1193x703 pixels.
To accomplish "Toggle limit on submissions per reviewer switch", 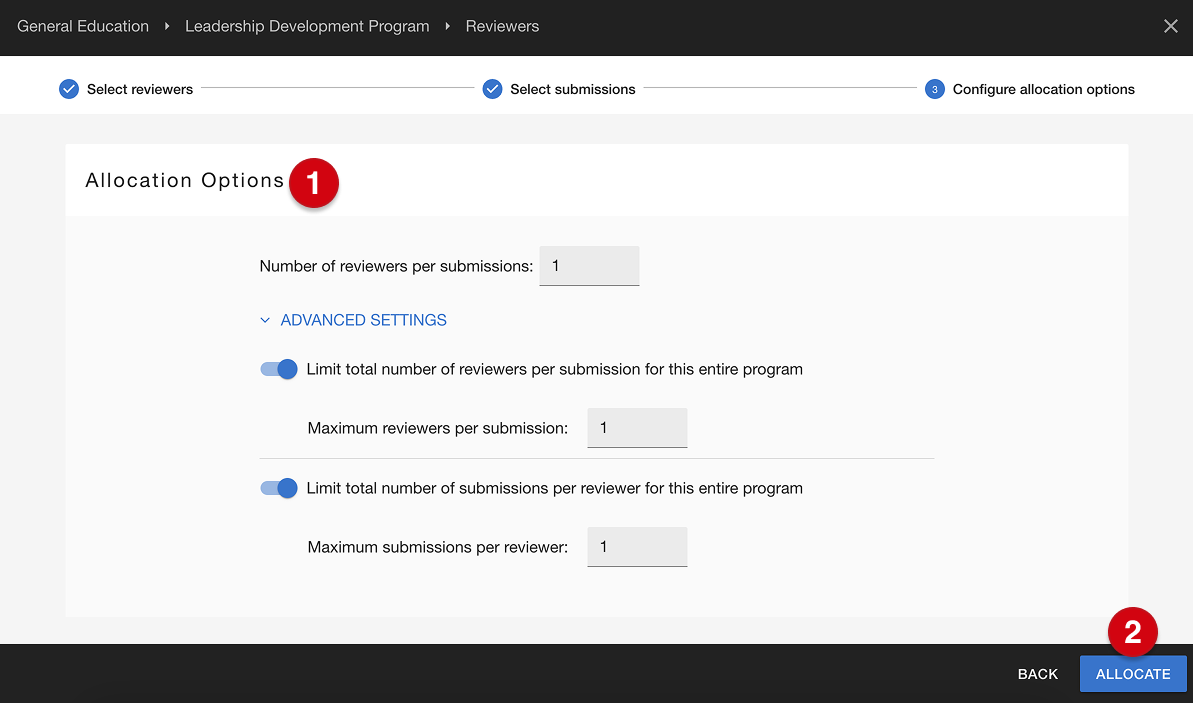I will click(x=278, y=488).
